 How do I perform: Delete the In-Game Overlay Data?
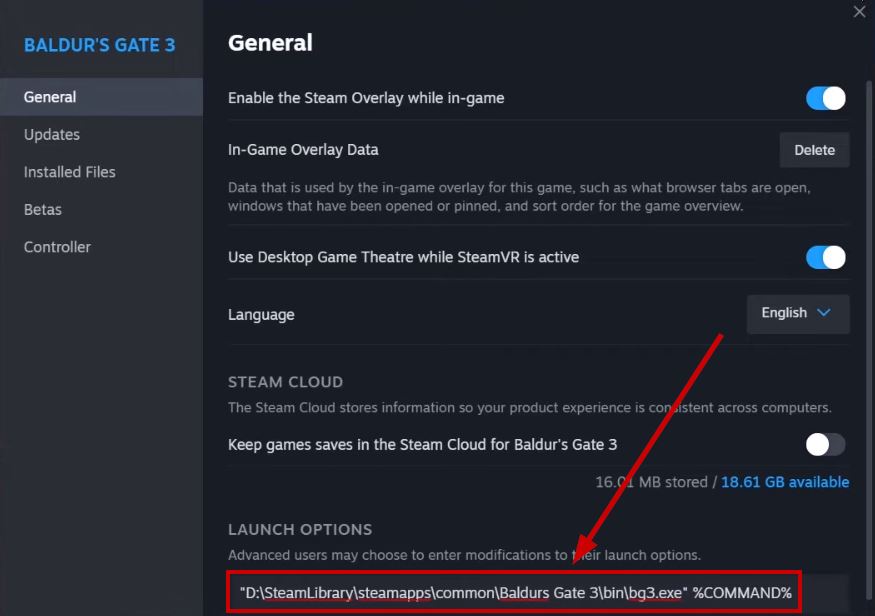(814, 150)
